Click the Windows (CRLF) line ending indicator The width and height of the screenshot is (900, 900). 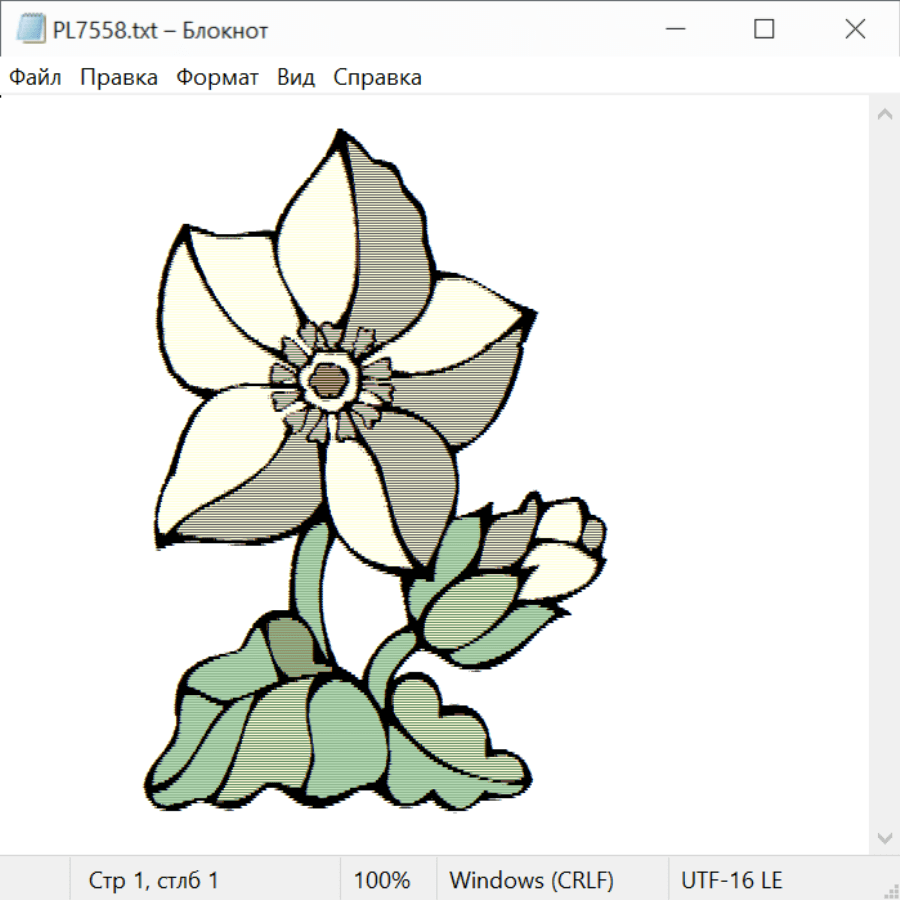[x=531, y=880]
